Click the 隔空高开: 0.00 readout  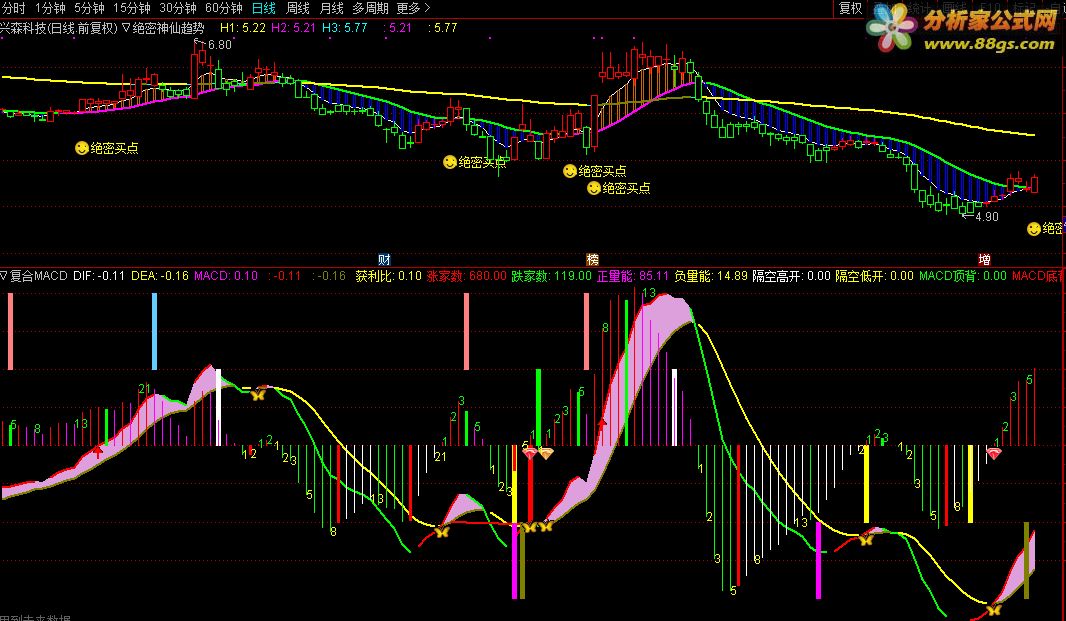[x=791, y=275]
